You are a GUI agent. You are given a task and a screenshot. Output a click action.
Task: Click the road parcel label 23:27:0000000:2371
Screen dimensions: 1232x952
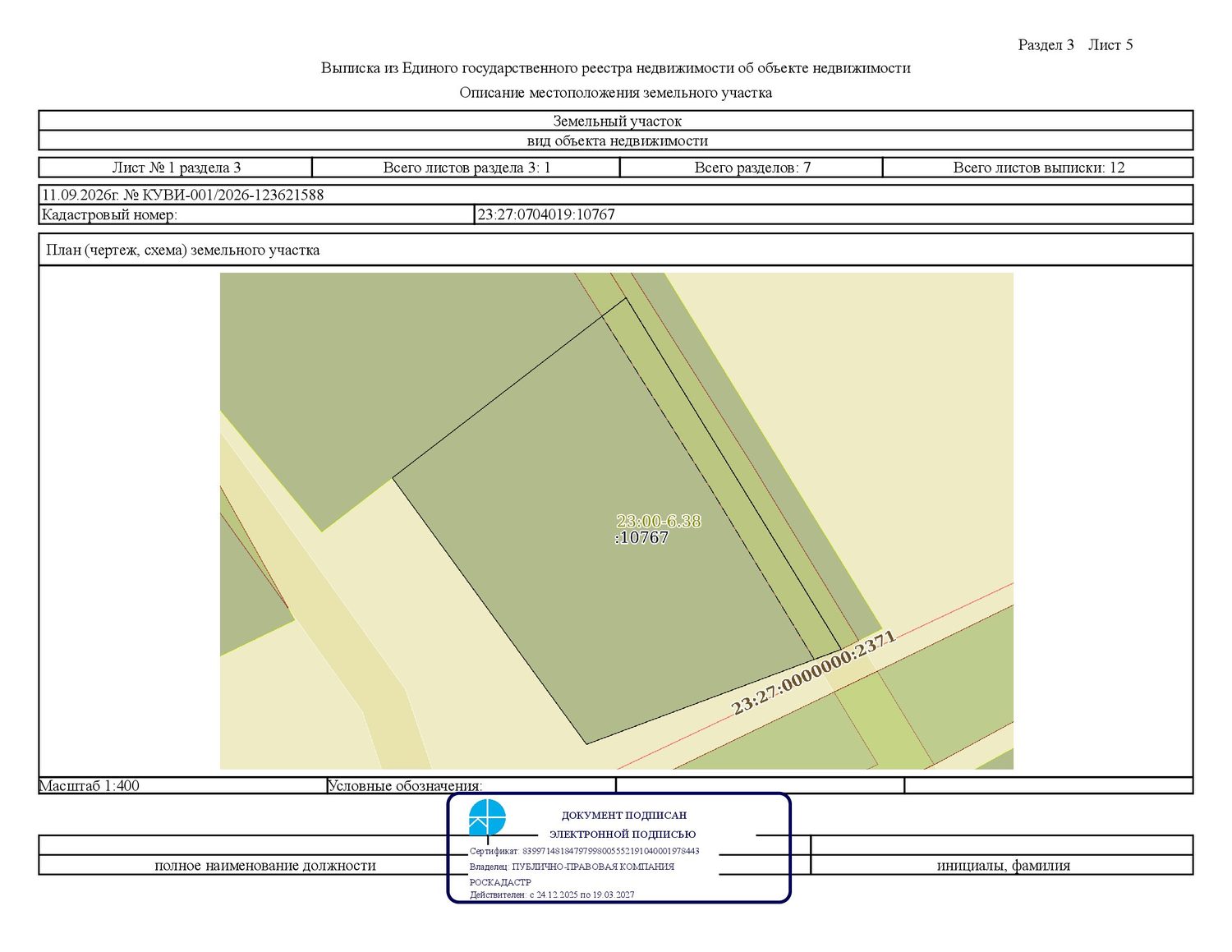[x=813, y=673]
